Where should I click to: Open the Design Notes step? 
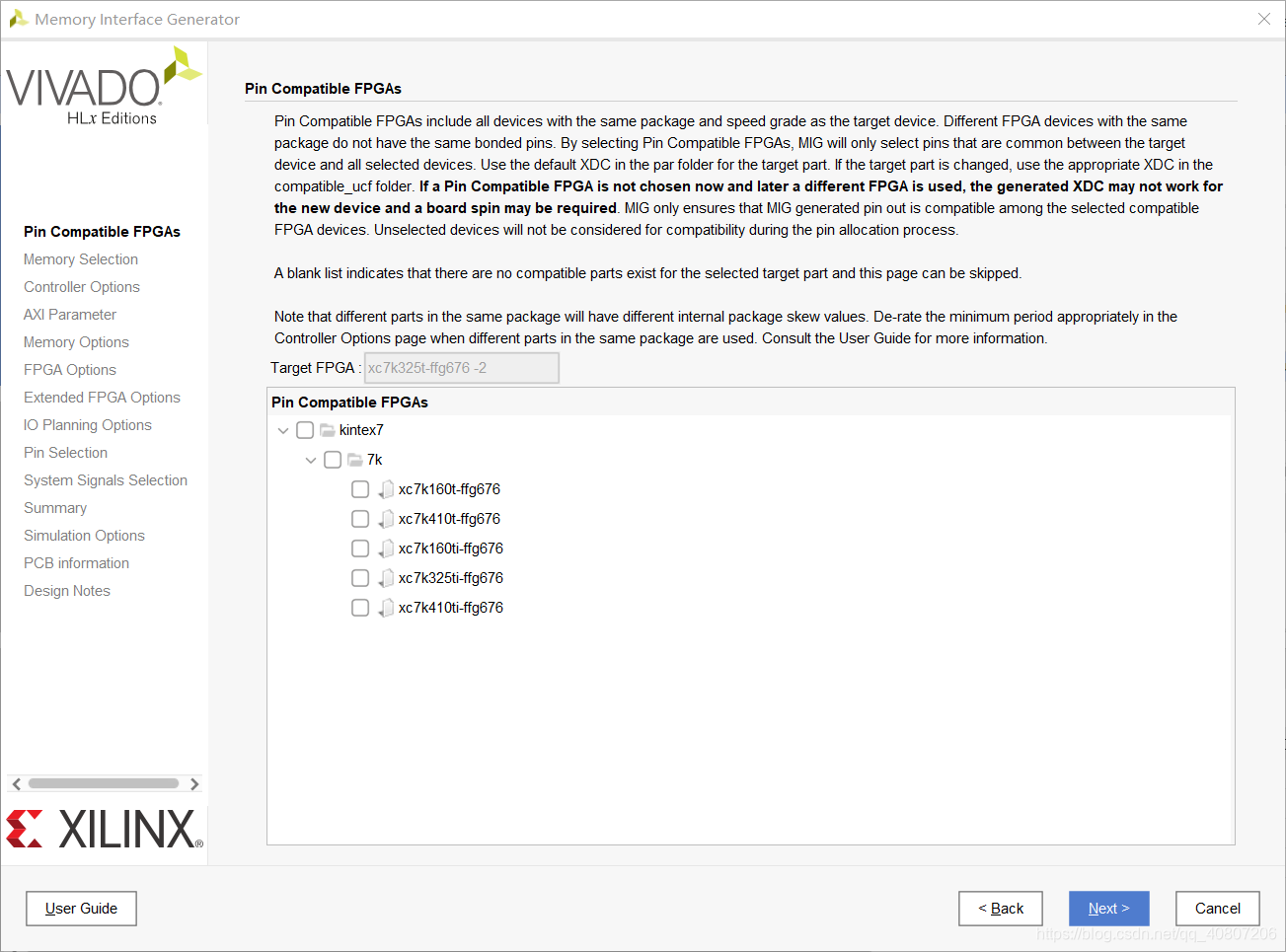click(x=67, y=591)
